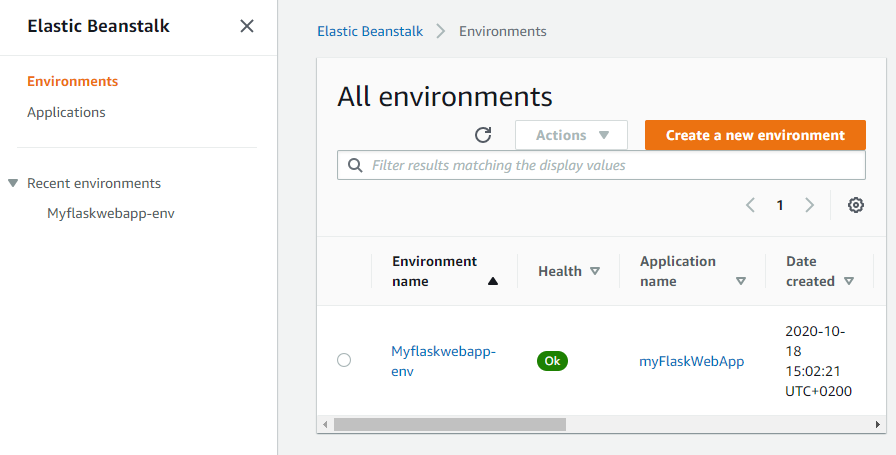Click the Health column header

[559, 271]
